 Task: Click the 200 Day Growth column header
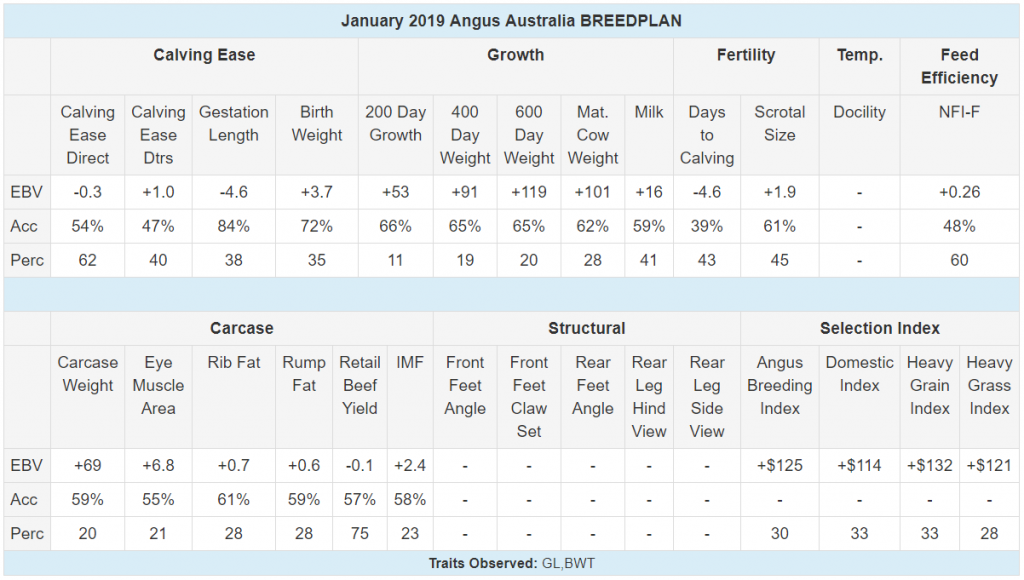tap(395, 123)
